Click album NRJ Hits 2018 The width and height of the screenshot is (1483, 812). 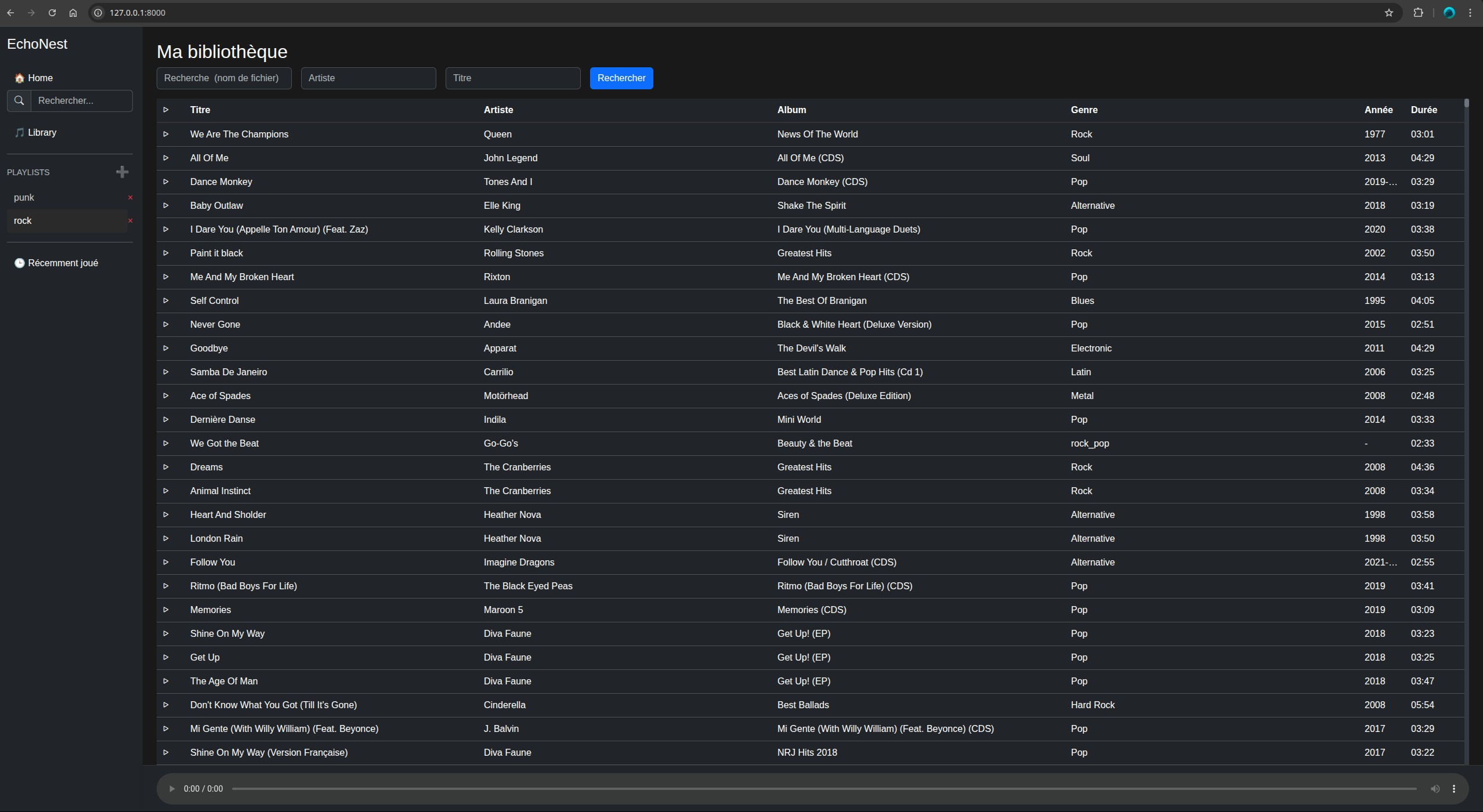point(807,752)
